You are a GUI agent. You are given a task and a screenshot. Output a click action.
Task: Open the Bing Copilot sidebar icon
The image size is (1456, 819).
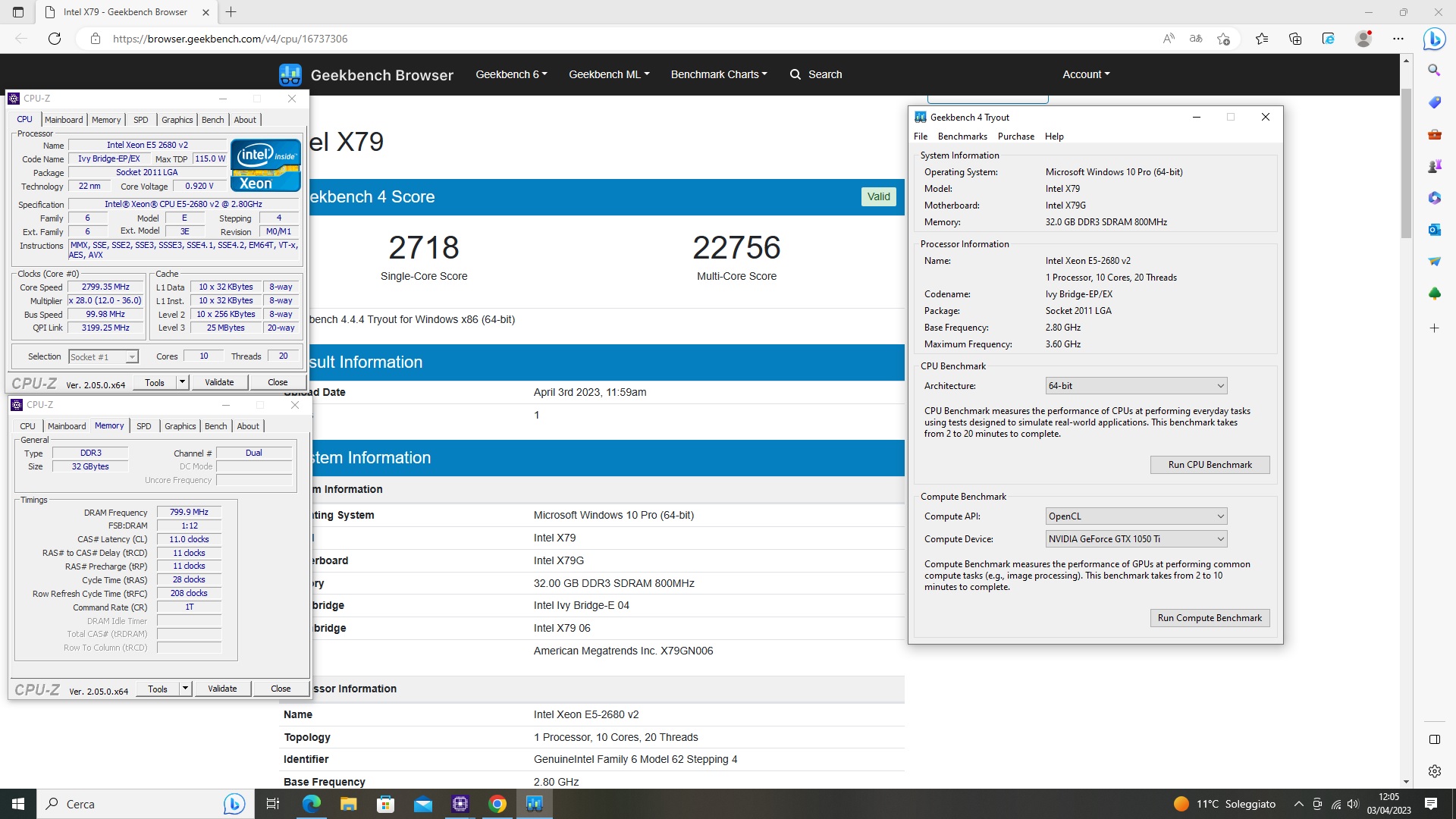click(1434, 39)
